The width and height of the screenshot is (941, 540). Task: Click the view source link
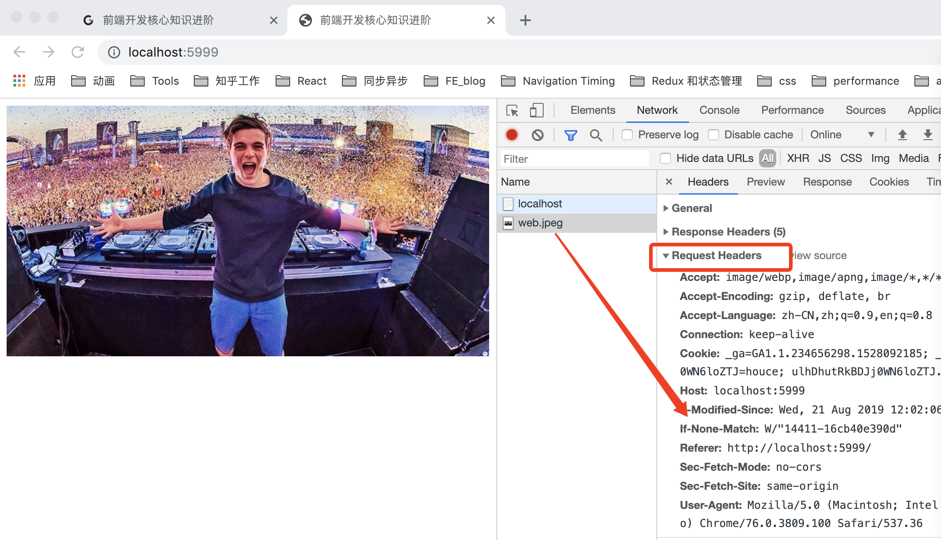819,256
